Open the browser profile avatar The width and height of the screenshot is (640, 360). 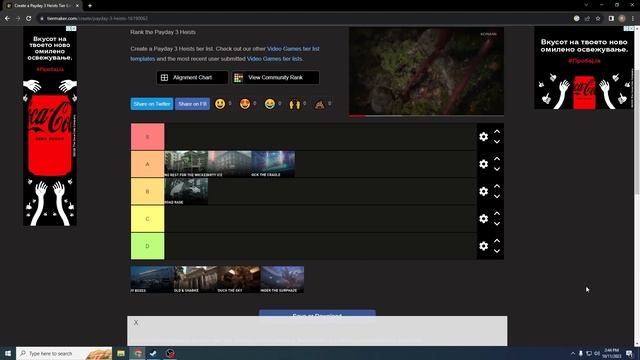tap(622, 18)
